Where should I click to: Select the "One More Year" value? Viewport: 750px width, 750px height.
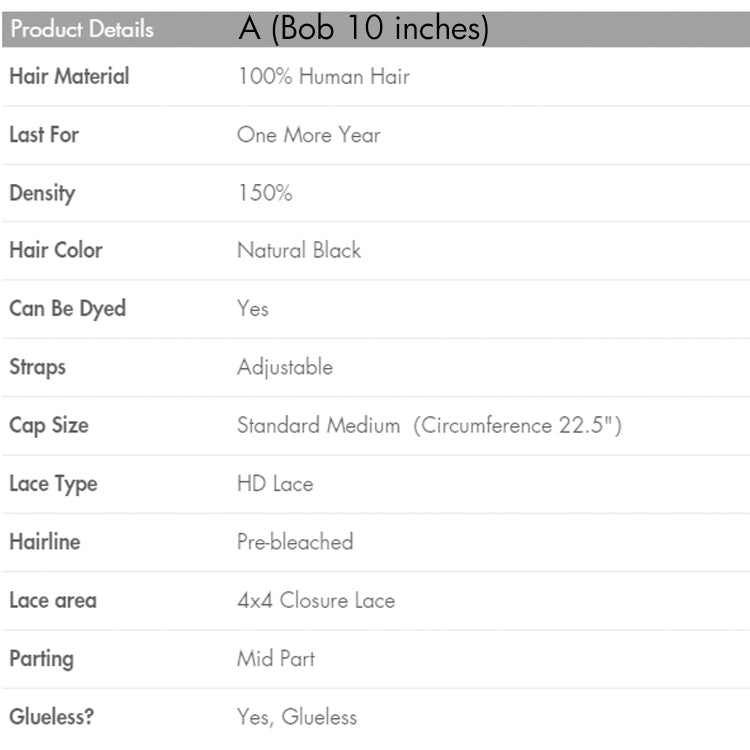pos(308,134)
